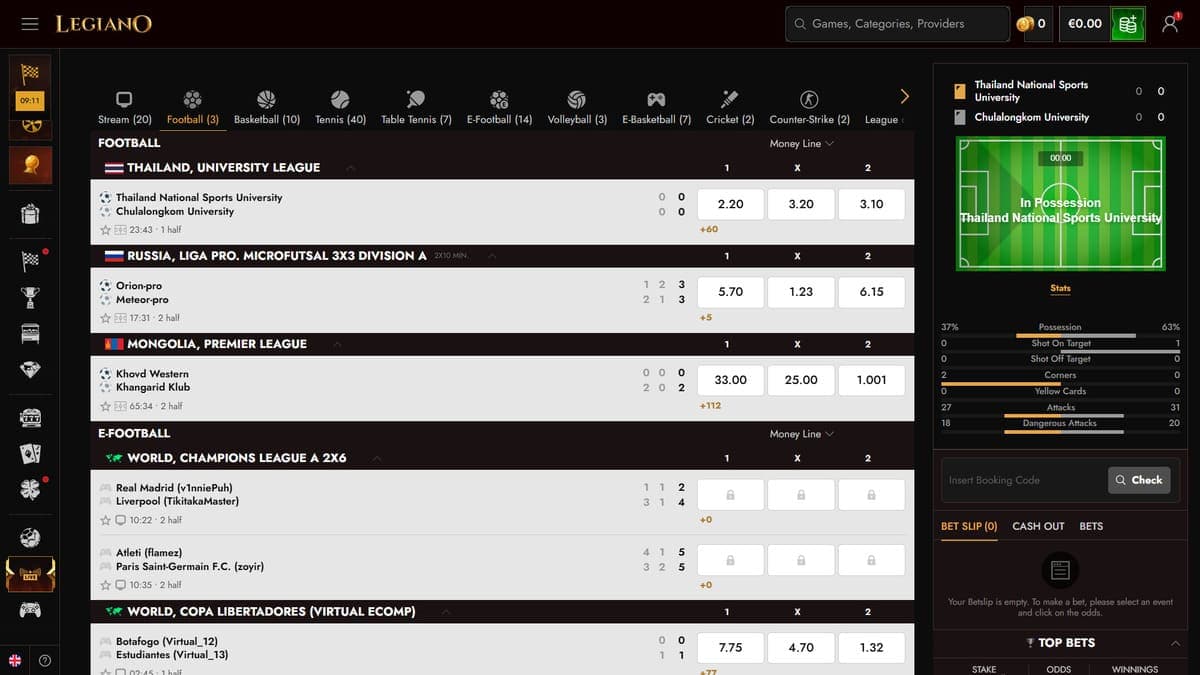
Task: Open the slot machine 777 sidebar icon
Action: (31, 418)
